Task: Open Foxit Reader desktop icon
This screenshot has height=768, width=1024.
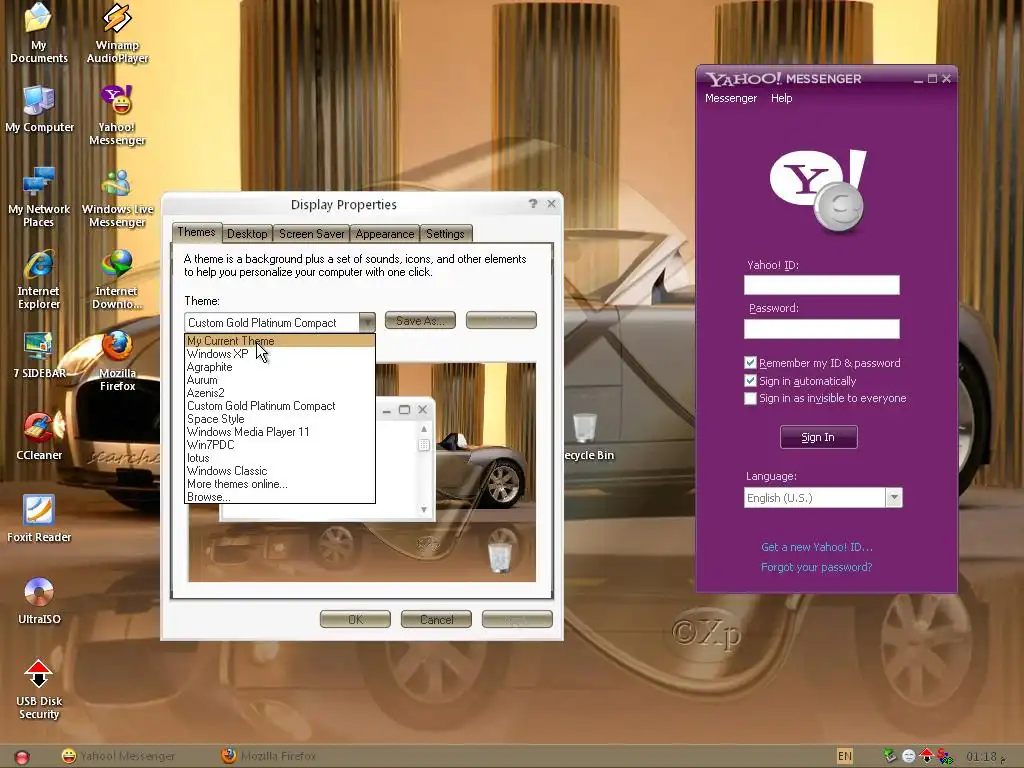Action: (x=39, y=519)
